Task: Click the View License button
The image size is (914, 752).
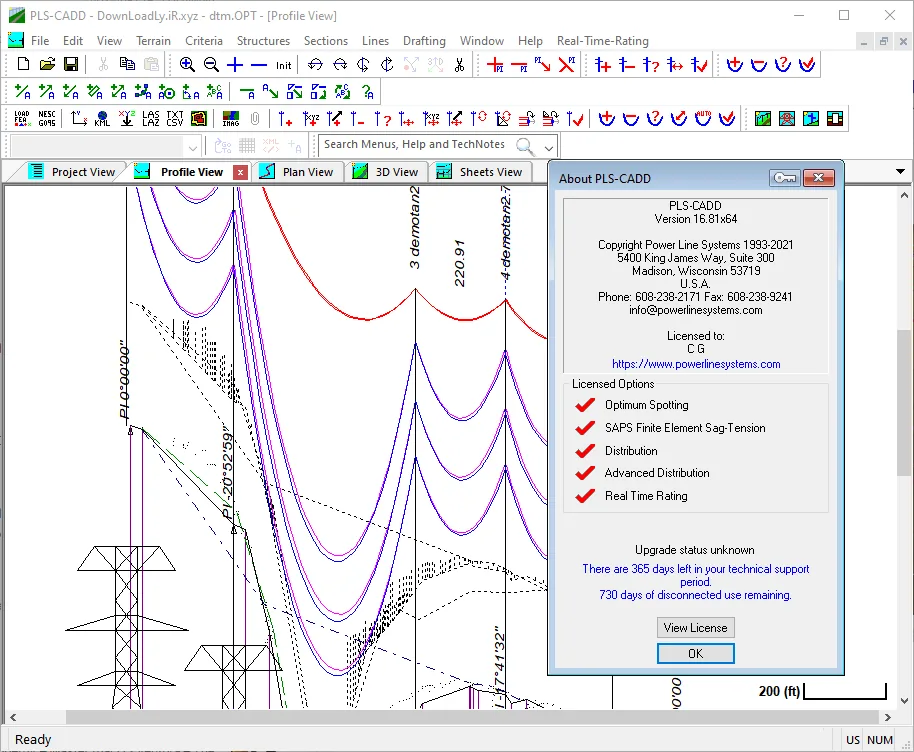Action: pyautogui.click(x=695, y=628)
